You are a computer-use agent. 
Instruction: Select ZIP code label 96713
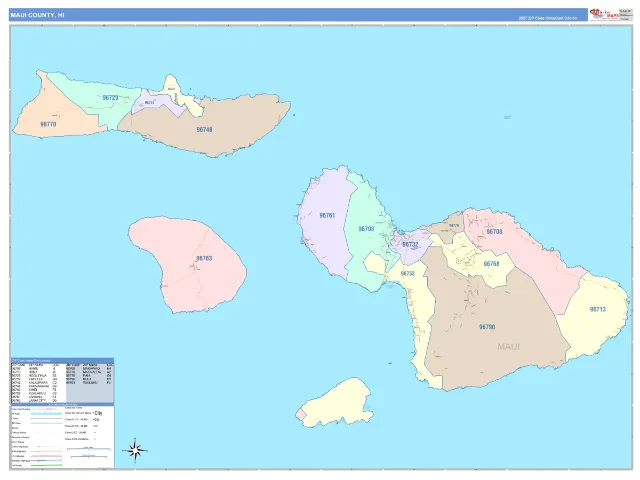click(x=598, y=309)
